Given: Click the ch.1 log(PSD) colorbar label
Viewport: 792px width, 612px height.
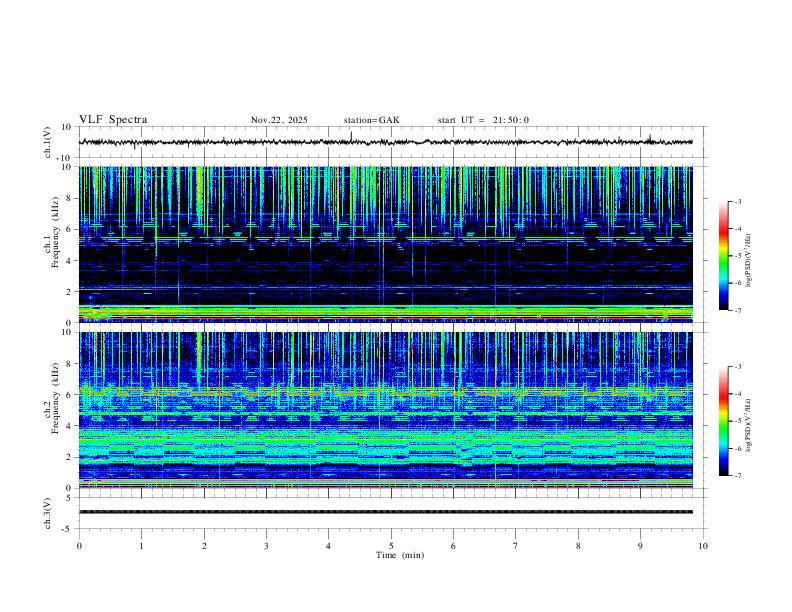Looking at the screenshot, I should (x=748, y=260).
